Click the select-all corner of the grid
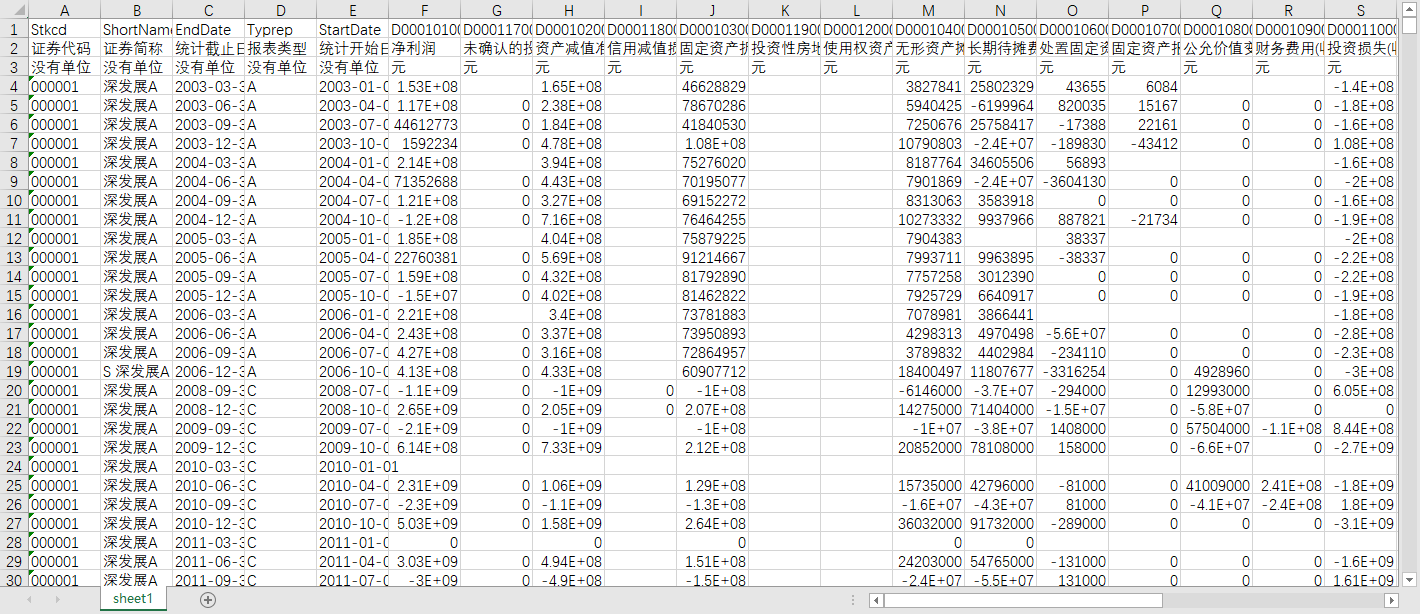The height and width of the screenshot is (614, 1420). 13,10
